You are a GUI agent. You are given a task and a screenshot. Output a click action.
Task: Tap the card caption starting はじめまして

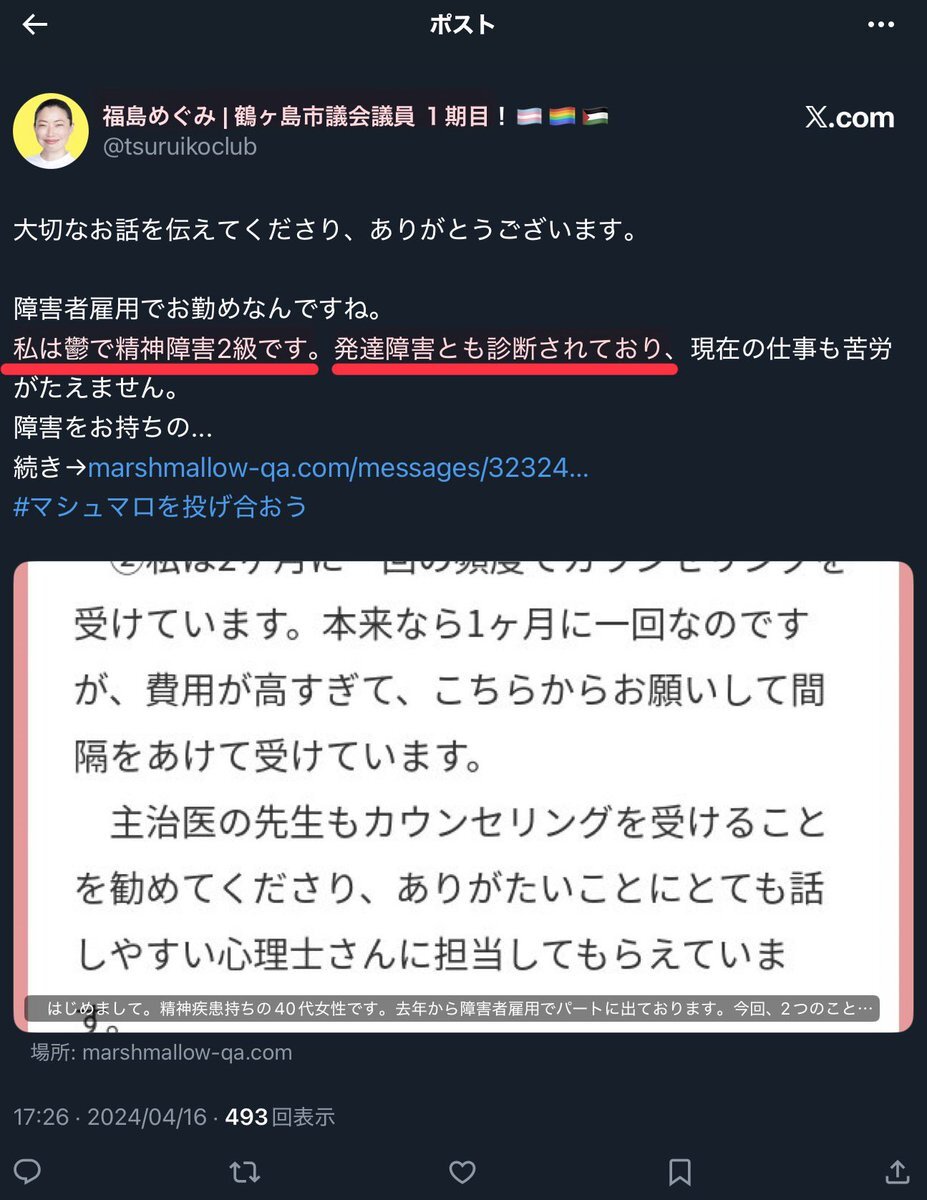tap(465, 1008)
